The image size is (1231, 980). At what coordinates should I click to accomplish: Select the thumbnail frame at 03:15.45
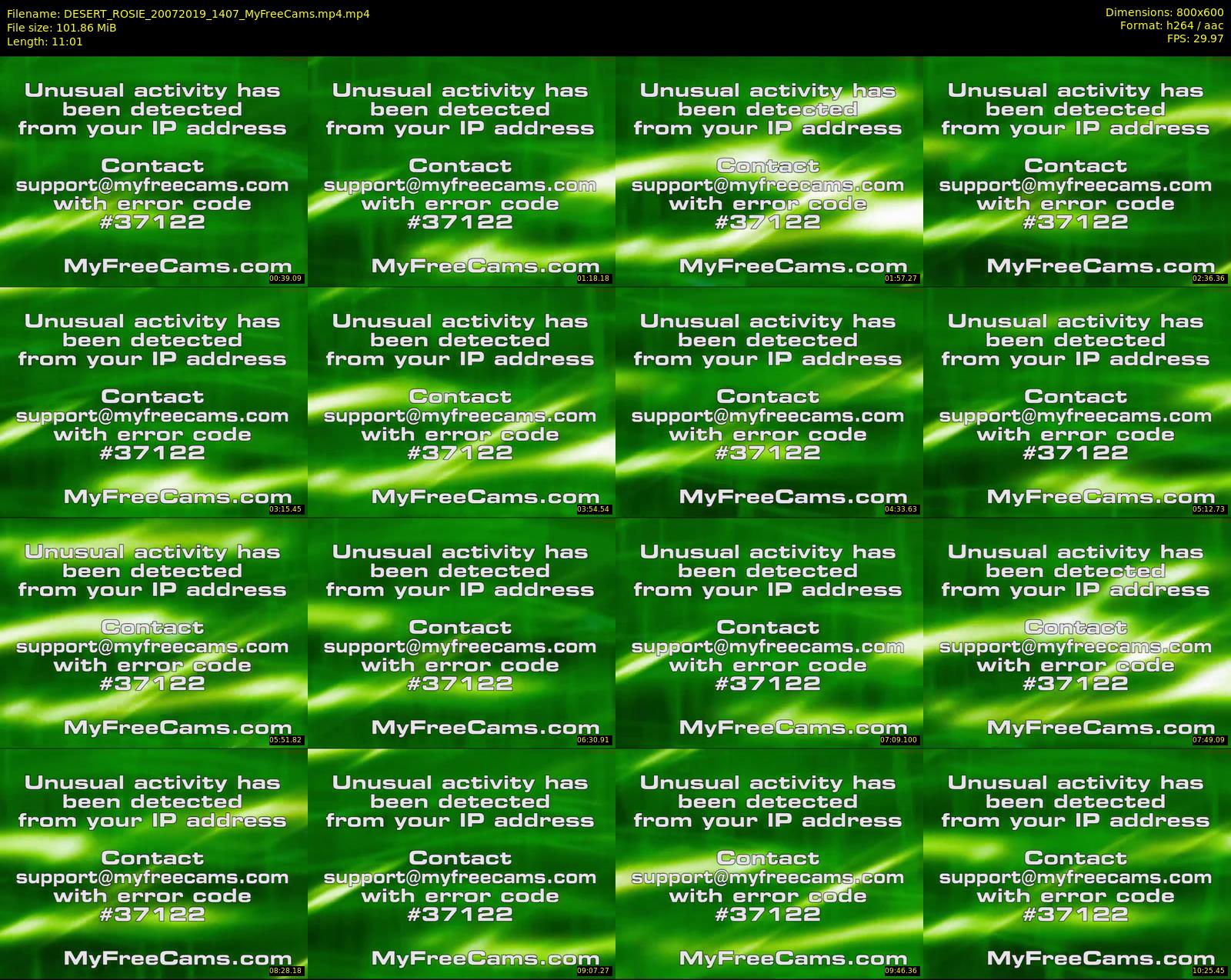(x=153, y=402)
